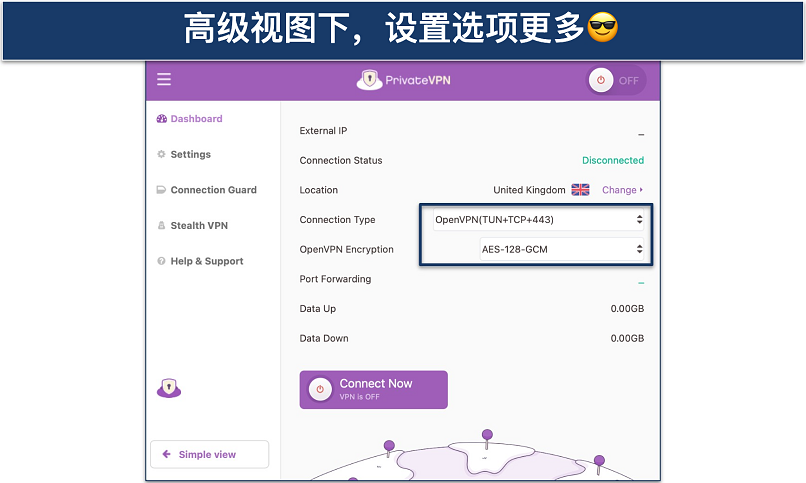Switch to Simple view
Viewport: 806px width, 483px height.
[x=209, y=454]
